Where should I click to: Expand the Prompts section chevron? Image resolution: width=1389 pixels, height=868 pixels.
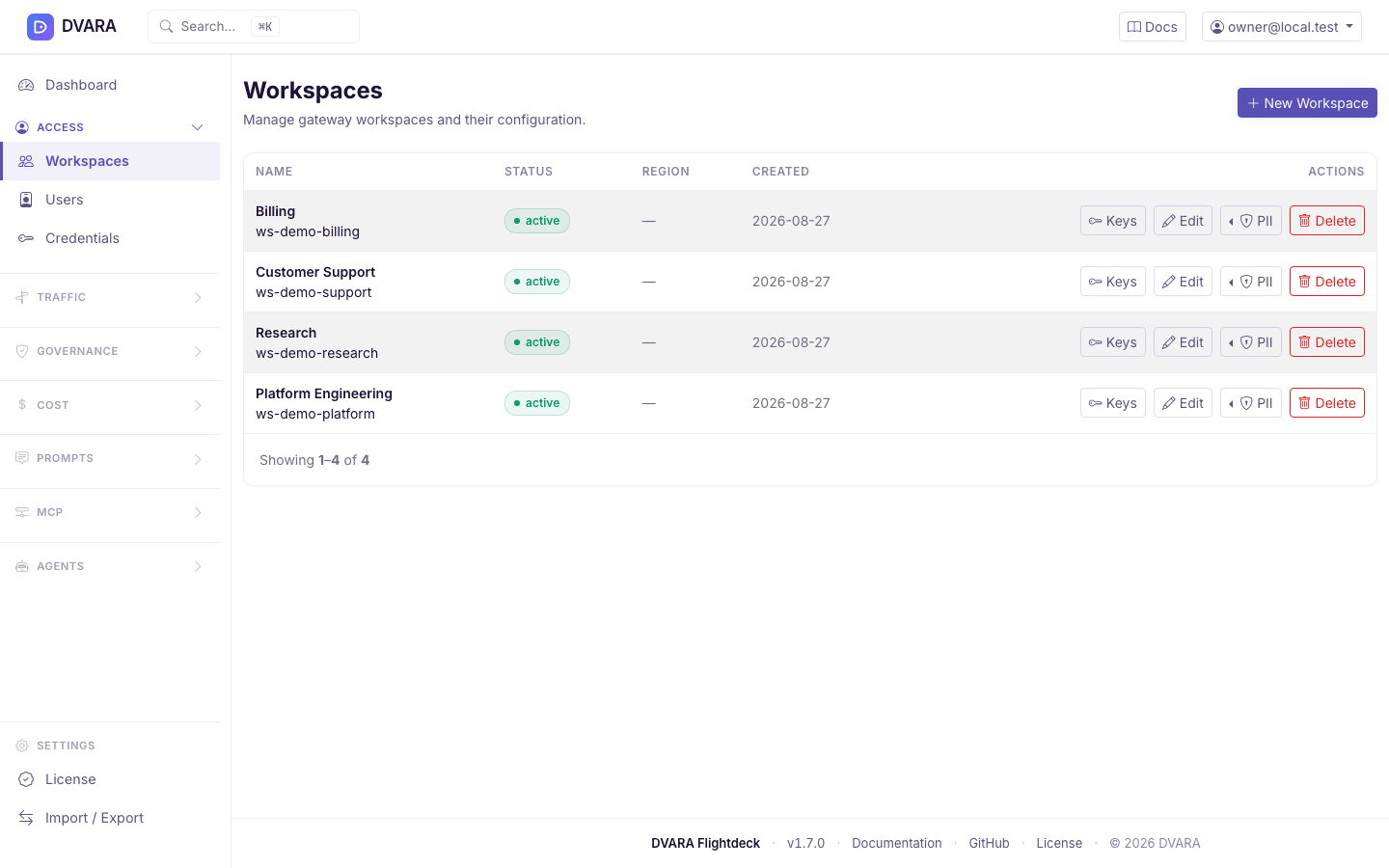click(x=198, y=459)
